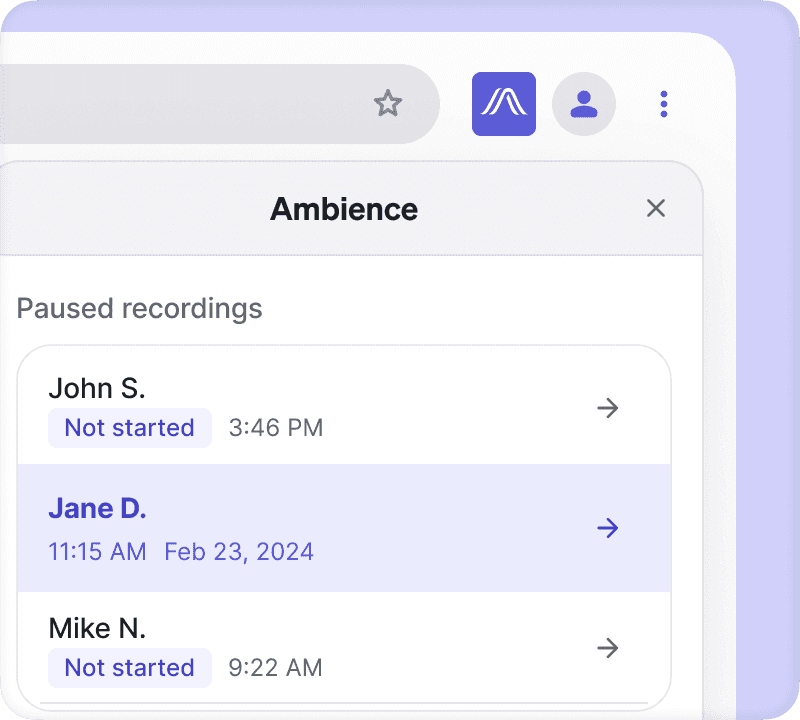This screenshot has width=800, height=720.
Task: Open John S. recording with arrow icon
Action: pos(608,408)
